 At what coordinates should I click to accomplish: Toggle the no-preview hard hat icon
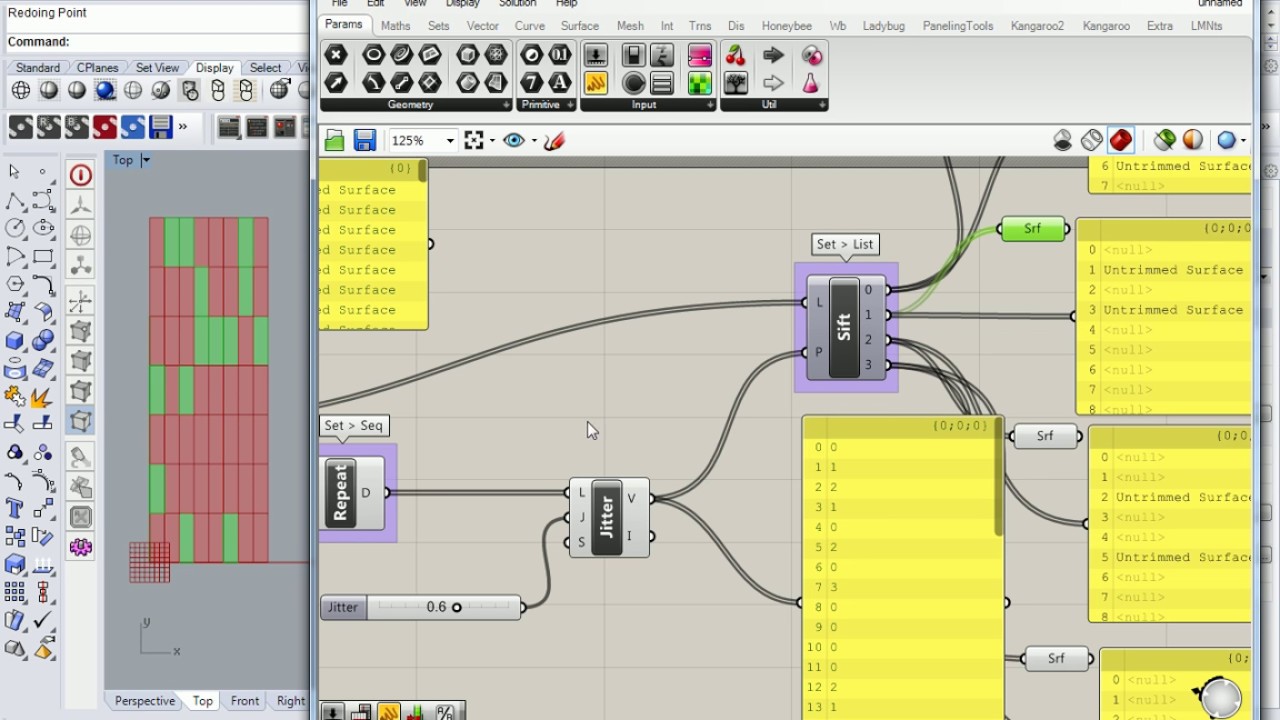tap(1063, 141)
